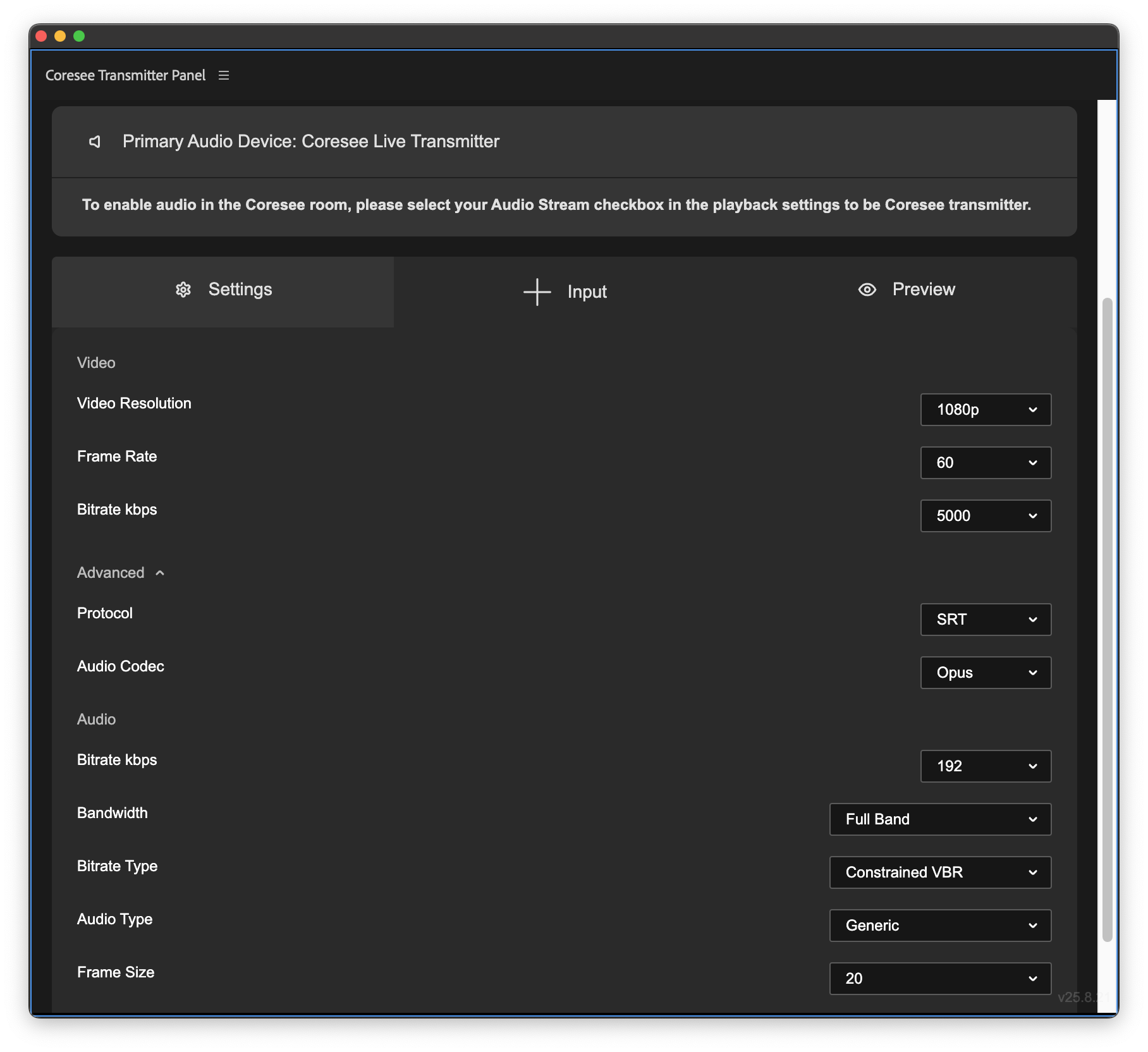
Task: Click the enable audio instruction message
Action: 556,205
